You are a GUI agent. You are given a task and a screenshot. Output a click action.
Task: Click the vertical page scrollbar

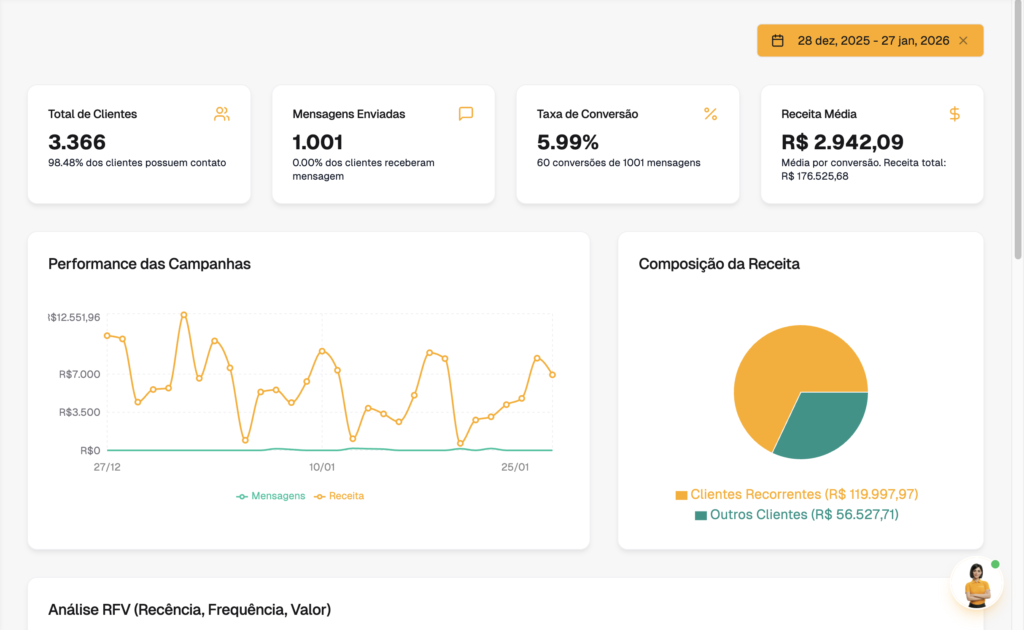click(x=1017, y=131)
